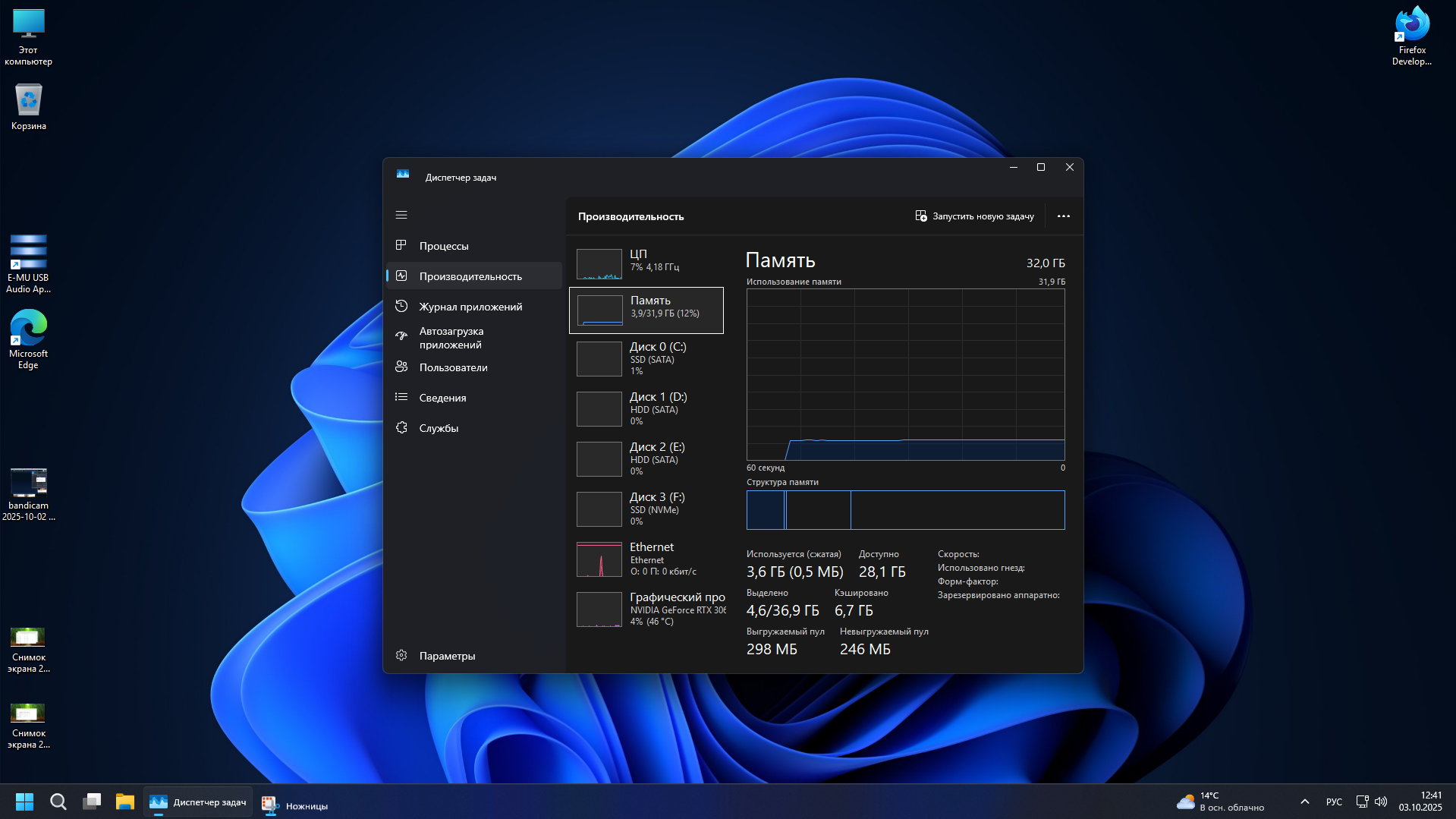Image resolution: width=1456 pixels, height=819 pixels.
Task: Select the ЦП performance graph thumbnail
Action: 599,264
